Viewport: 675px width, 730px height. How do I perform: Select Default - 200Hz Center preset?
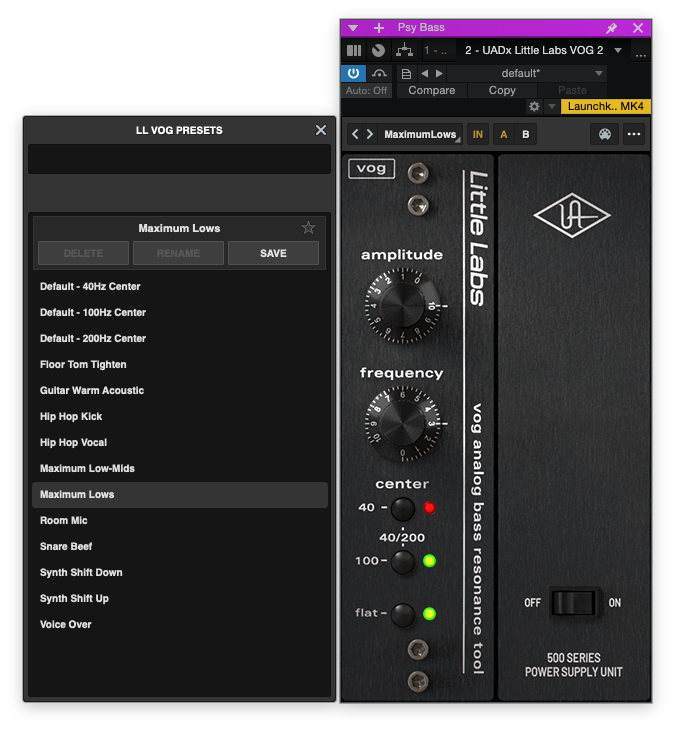click(x=180, y=338)
